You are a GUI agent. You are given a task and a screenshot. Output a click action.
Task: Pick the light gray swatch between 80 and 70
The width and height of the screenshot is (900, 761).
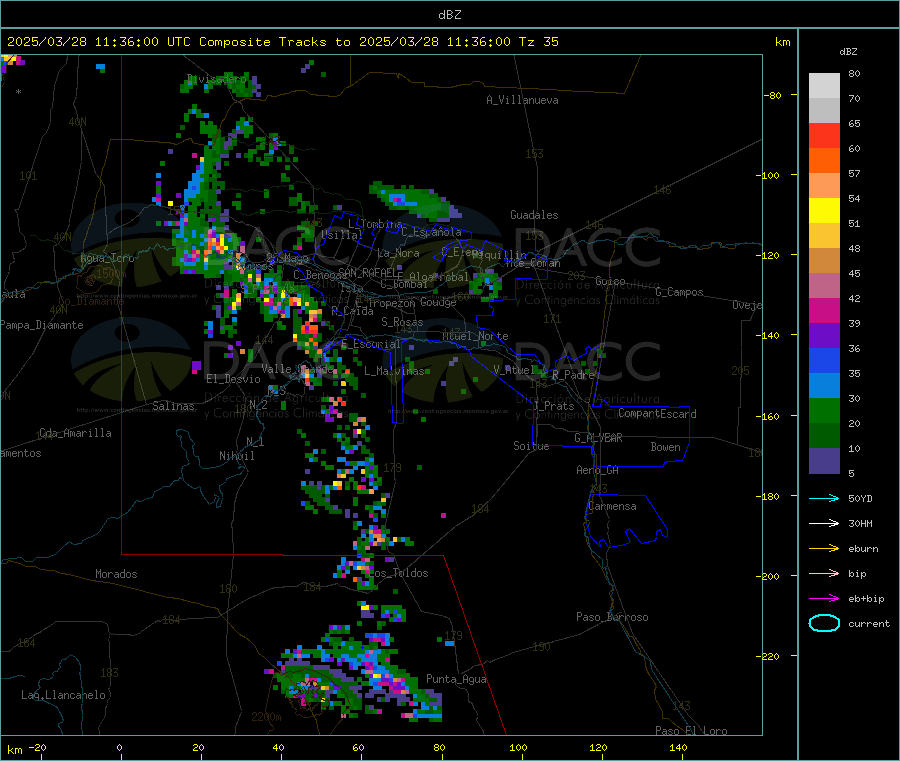click(824, 86)
